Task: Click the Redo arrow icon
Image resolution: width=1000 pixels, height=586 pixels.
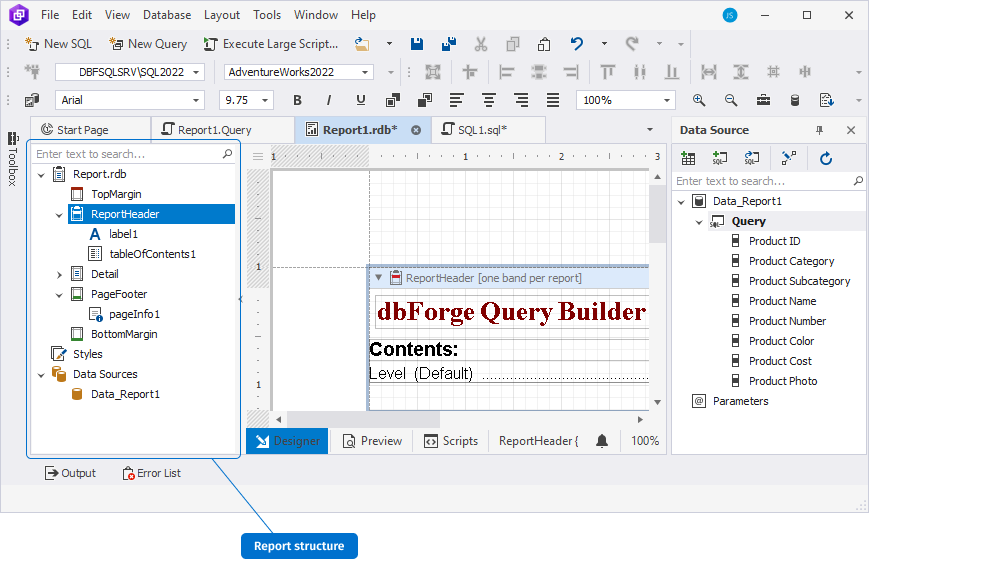Action: click(x=632, y=44)
